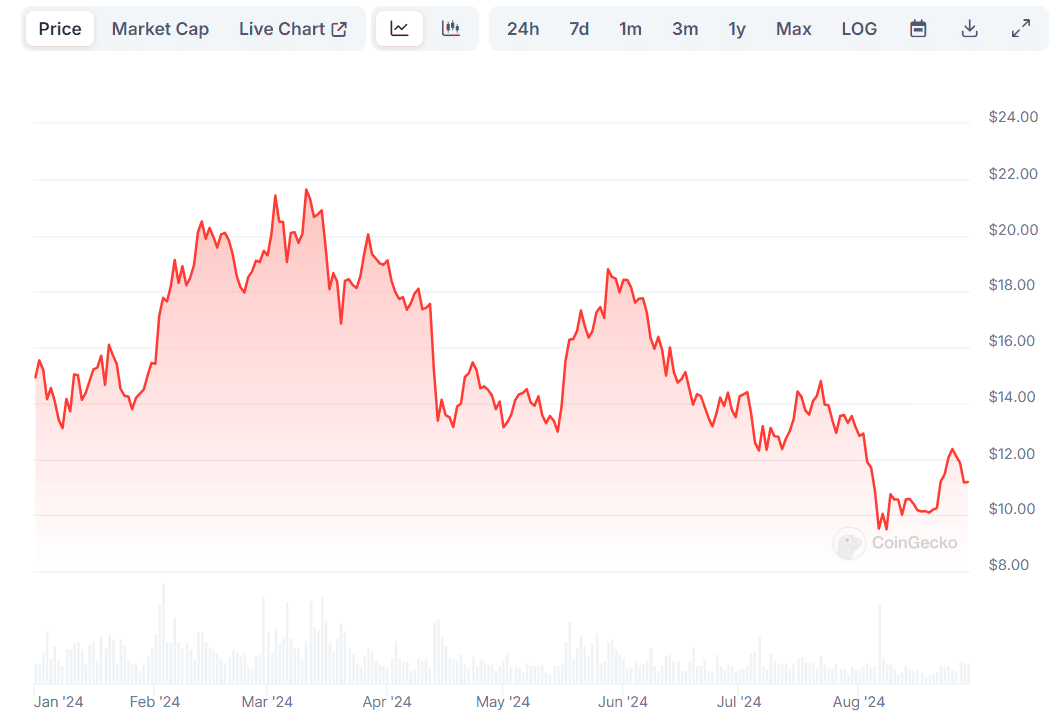Switch to line chart view
This screenshot has height=723, width=1057.
click(x=399, y=29)
